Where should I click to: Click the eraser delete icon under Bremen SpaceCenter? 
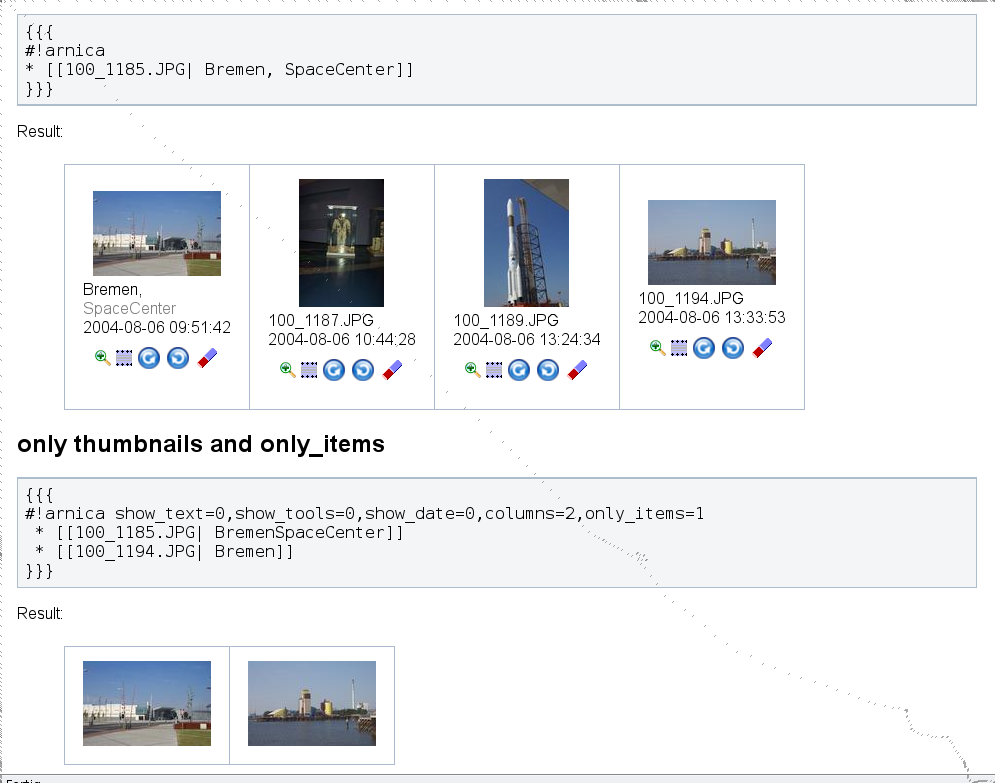coord(207,358)
